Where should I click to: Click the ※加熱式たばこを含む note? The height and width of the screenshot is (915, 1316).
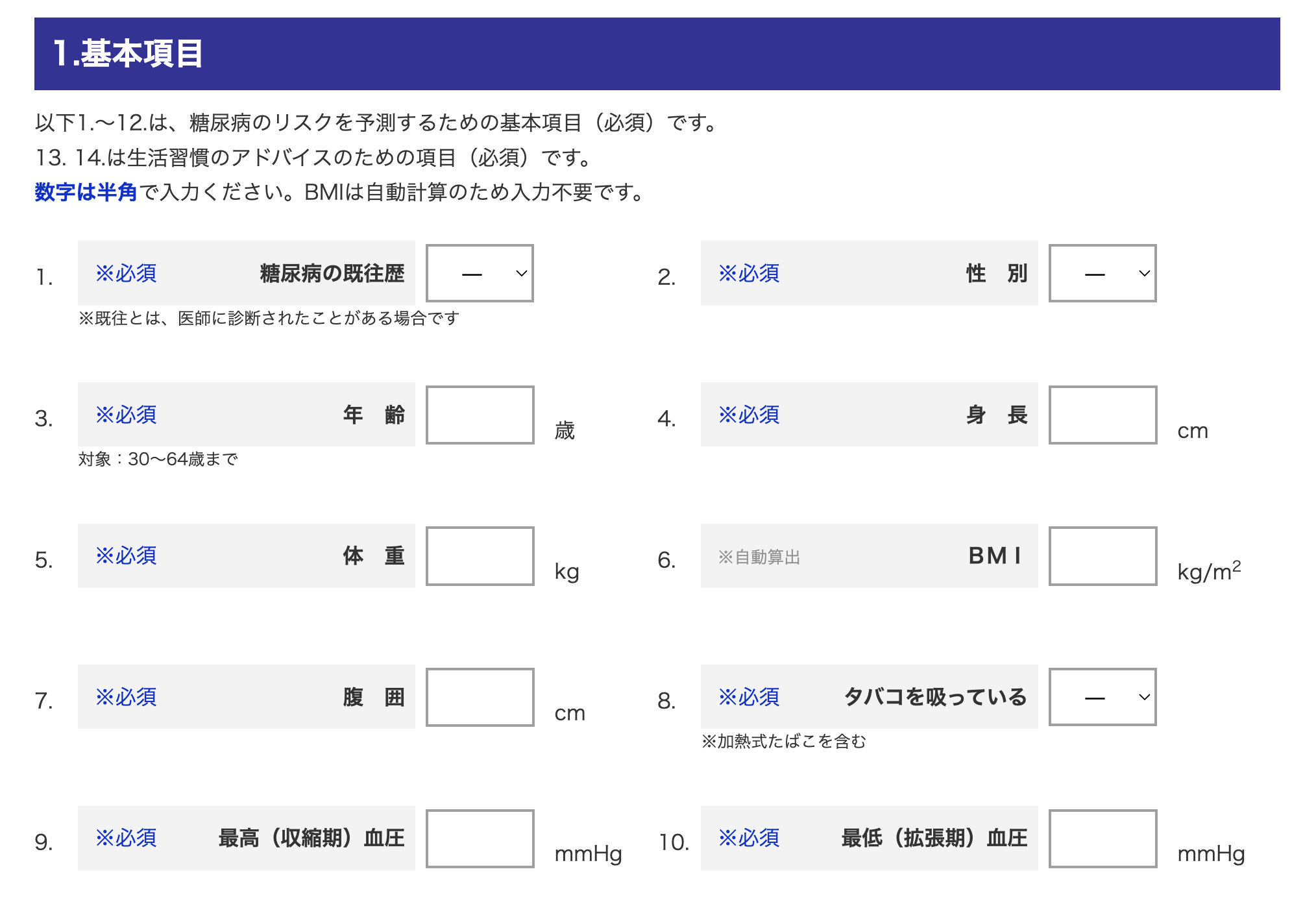pyautogui.click(x=784, y=741)
